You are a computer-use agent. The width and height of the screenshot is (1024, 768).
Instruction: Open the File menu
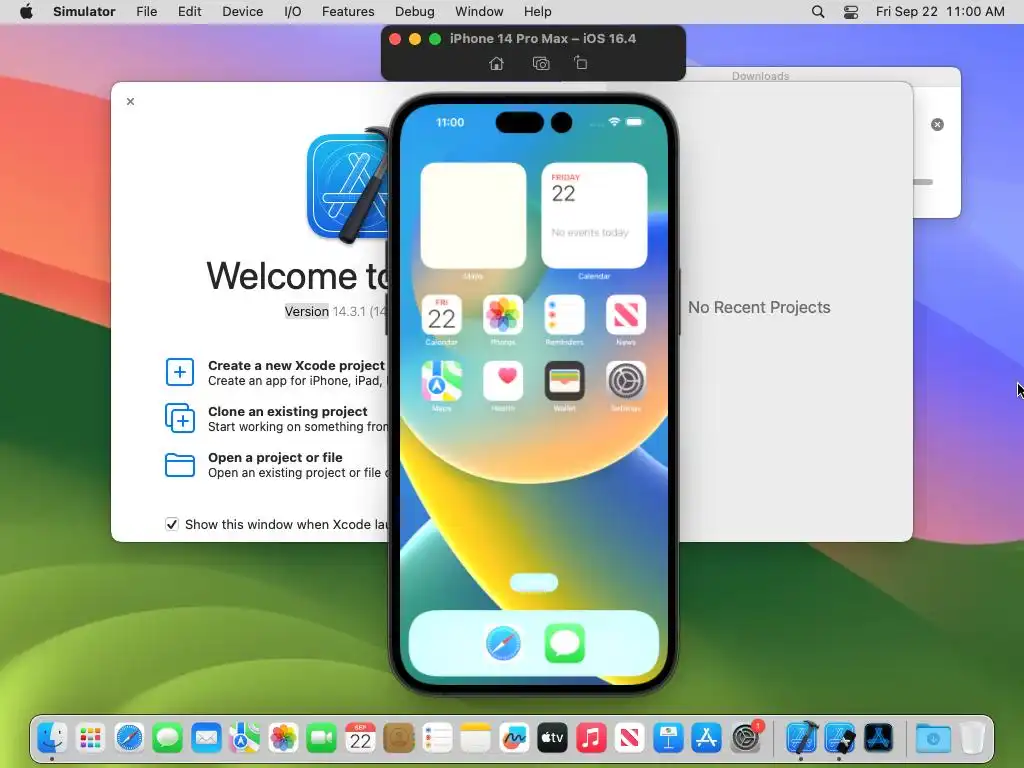tap(146, 12)
